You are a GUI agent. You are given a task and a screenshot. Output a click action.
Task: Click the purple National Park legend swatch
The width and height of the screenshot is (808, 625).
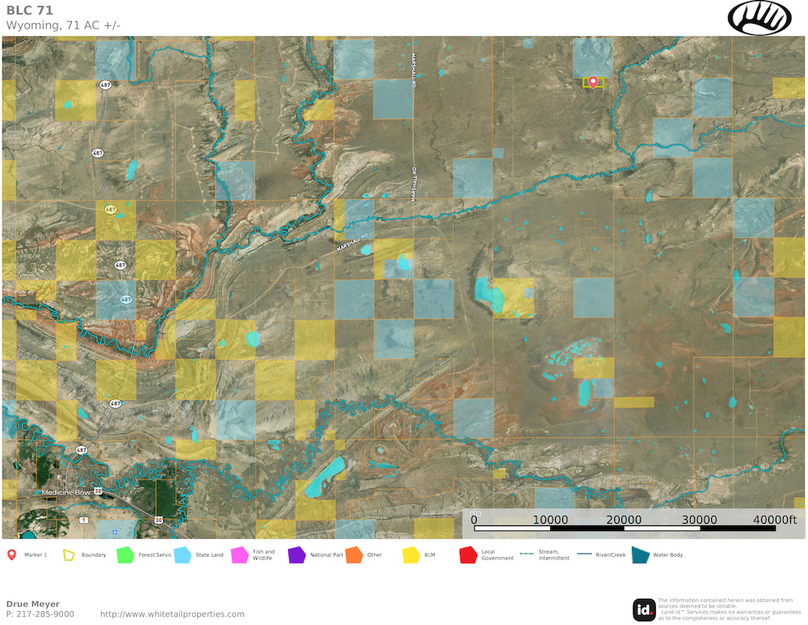296,554
